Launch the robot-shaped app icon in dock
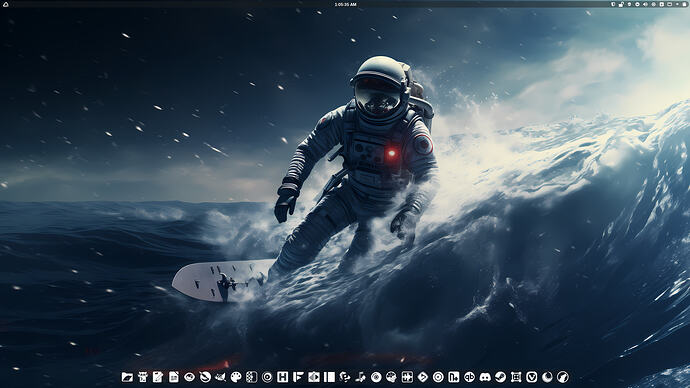Screen dimensions: 690x388 click(143, 377)
